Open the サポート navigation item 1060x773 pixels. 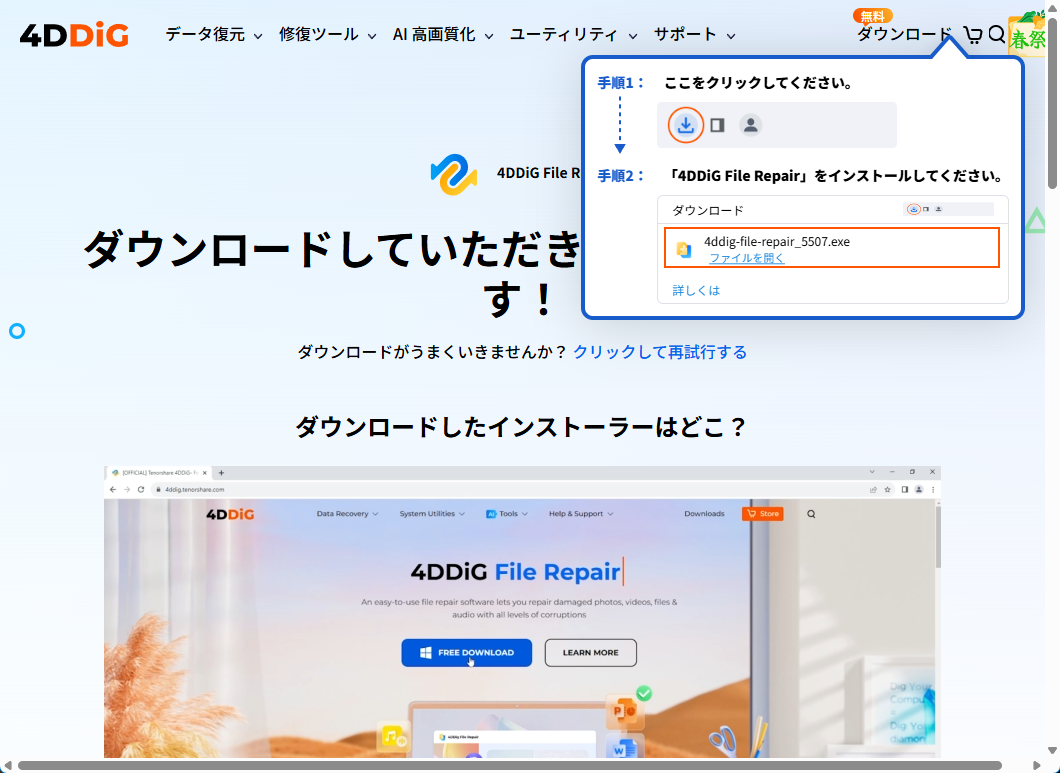(685, 34)
